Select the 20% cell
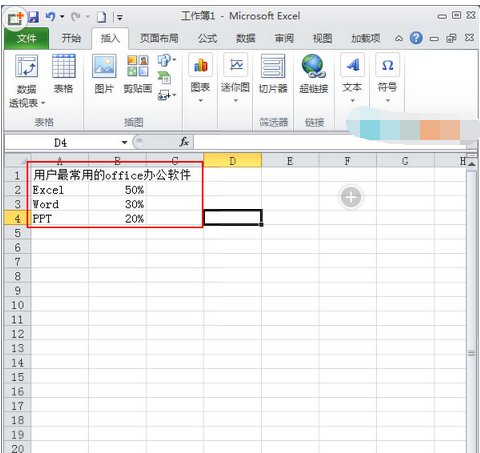This screenshot has height=453, width=480. click(x=117, y=219)
